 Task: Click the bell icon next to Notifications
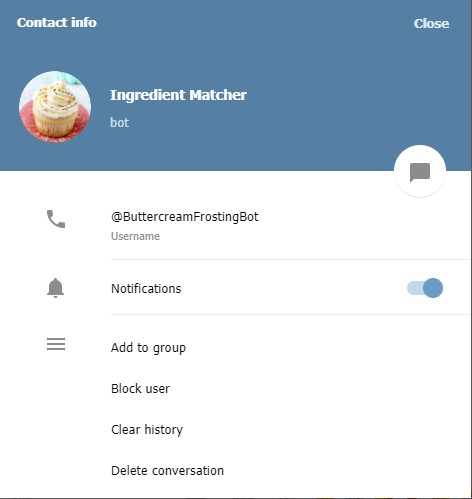pyautogui.click(x=55, y=288)
